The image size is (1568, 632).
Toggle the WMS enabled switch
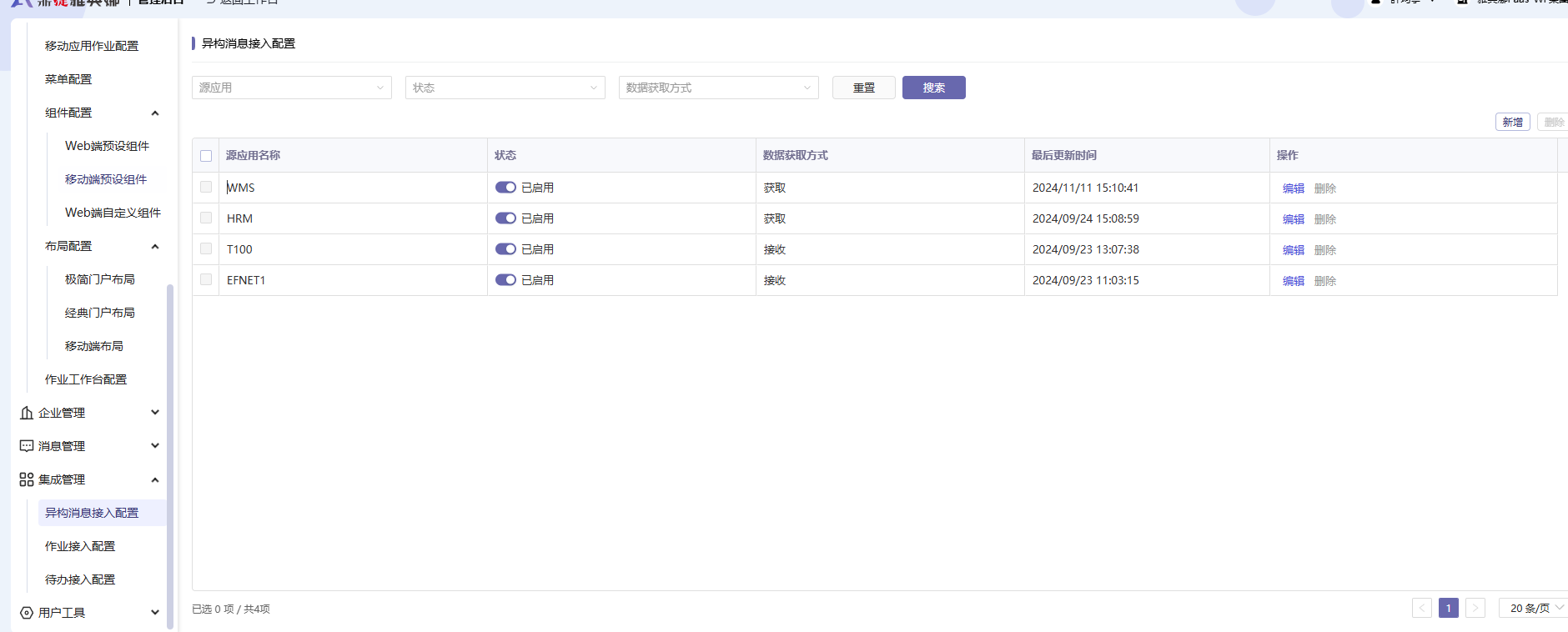(505, 188)
